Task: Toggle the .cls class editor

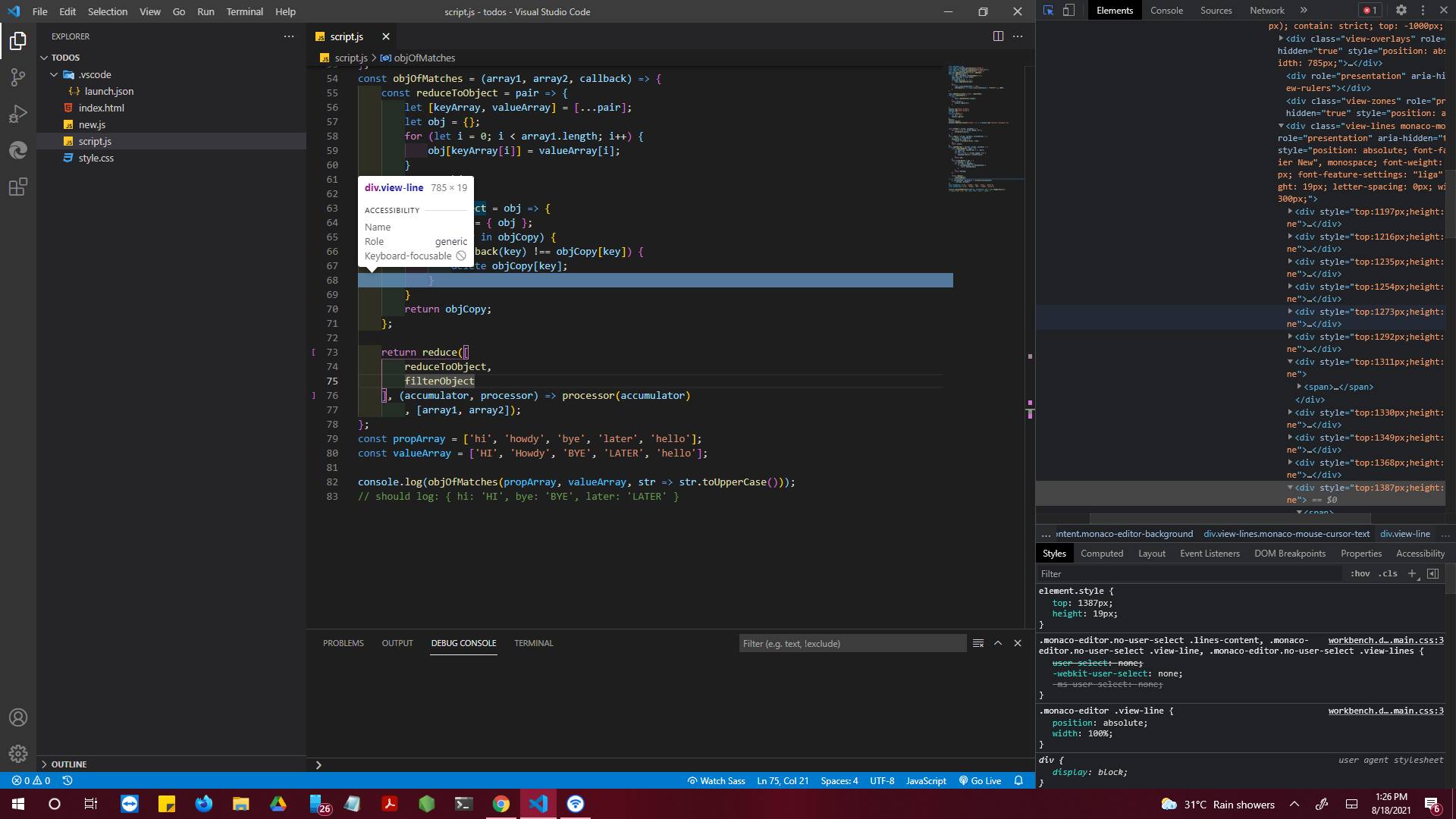Action: pos(1388,574)
